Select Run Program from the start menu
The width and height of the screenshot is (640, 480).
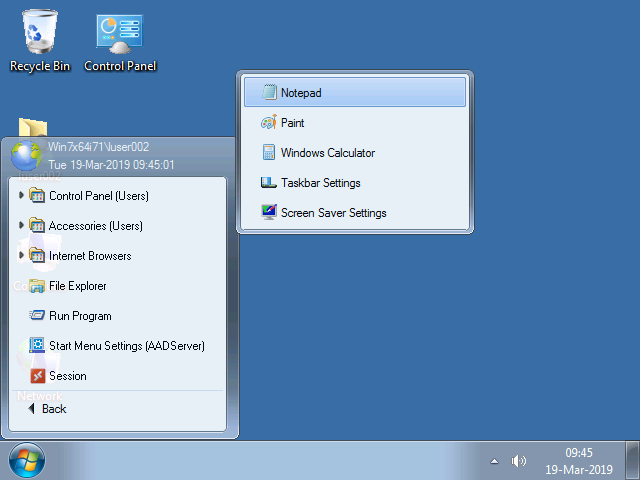[80, 316]
